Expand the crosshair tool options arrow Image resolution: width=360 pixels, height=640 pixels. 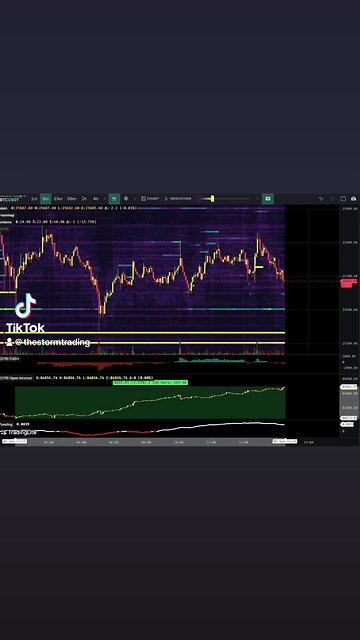tap(135, 199)
